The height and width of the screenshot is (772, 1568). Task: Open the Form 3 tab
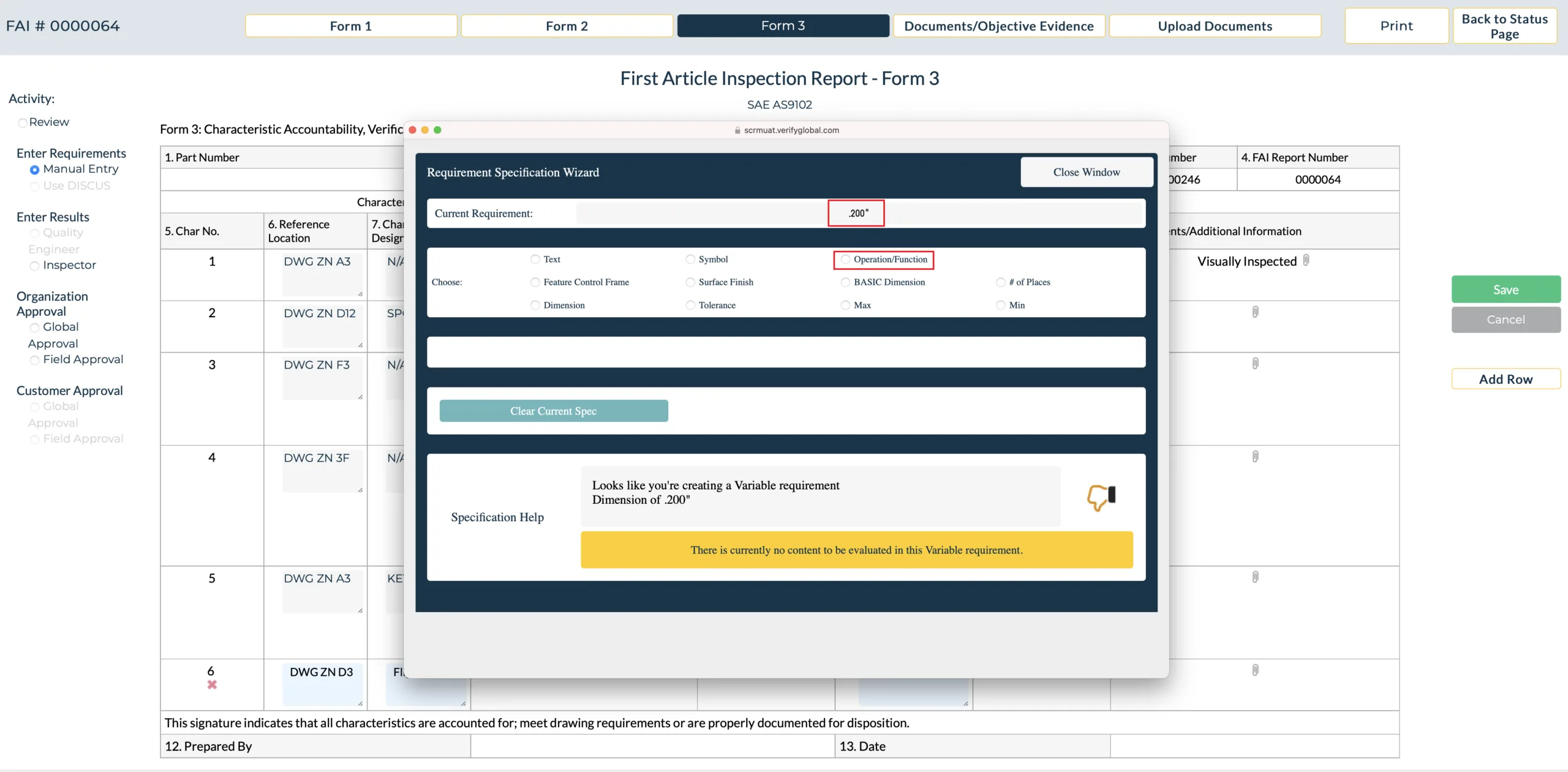click(783, 26)
